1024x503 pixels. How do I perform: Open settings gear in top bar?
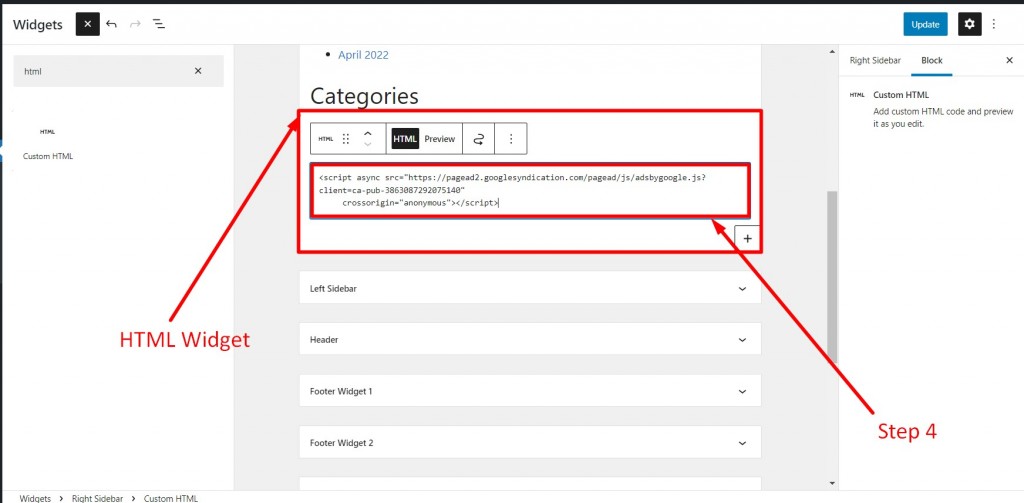pyautogui.click(x=970, y=24)
